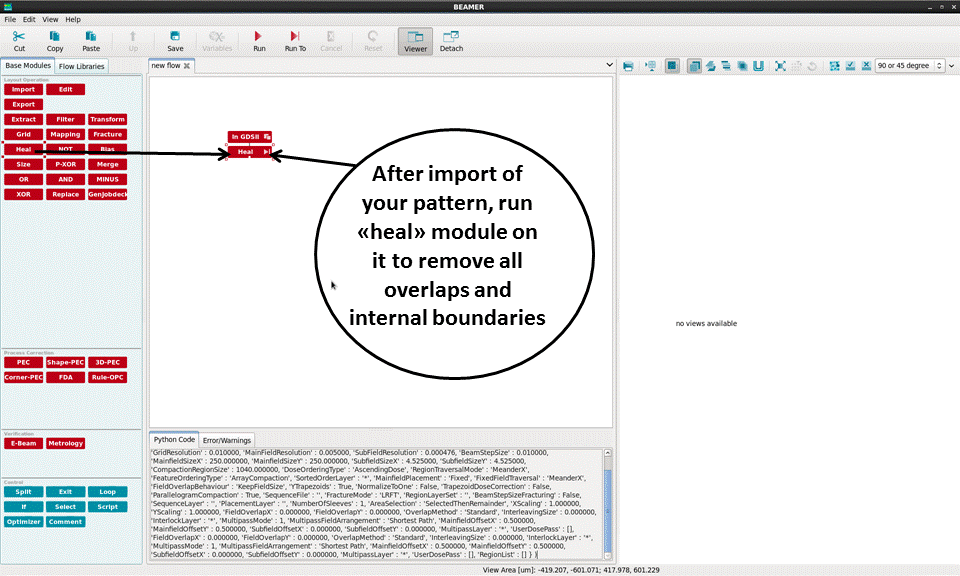Click the Save toolbar icon
Viewport: 960px width, 576px height.
(x=175, y=37)
